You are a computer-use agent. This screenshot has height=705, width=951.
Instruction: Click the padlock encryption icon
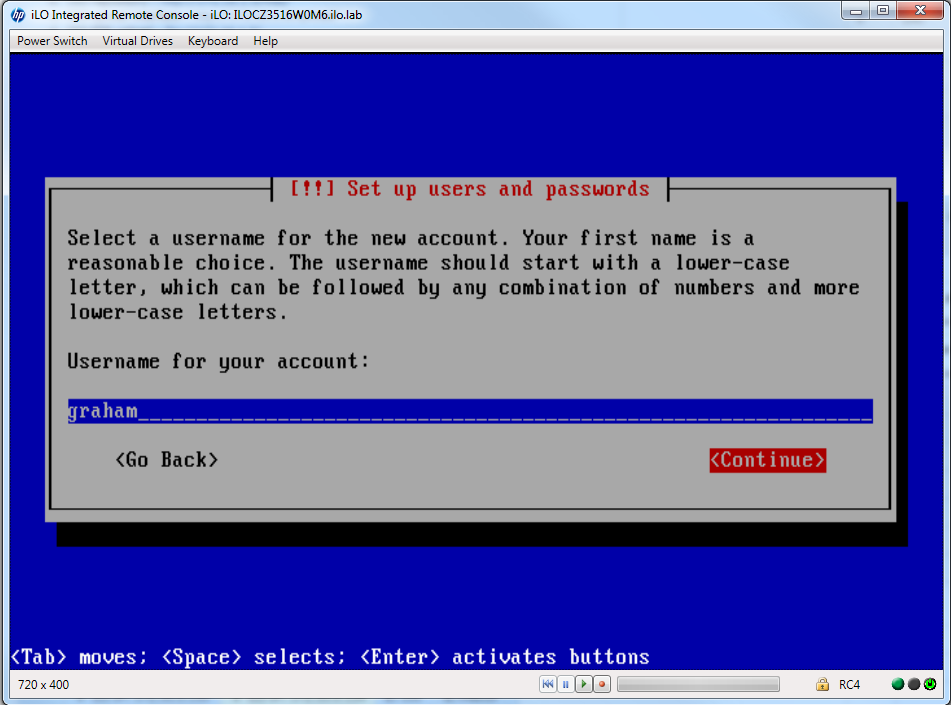[822, 684]
